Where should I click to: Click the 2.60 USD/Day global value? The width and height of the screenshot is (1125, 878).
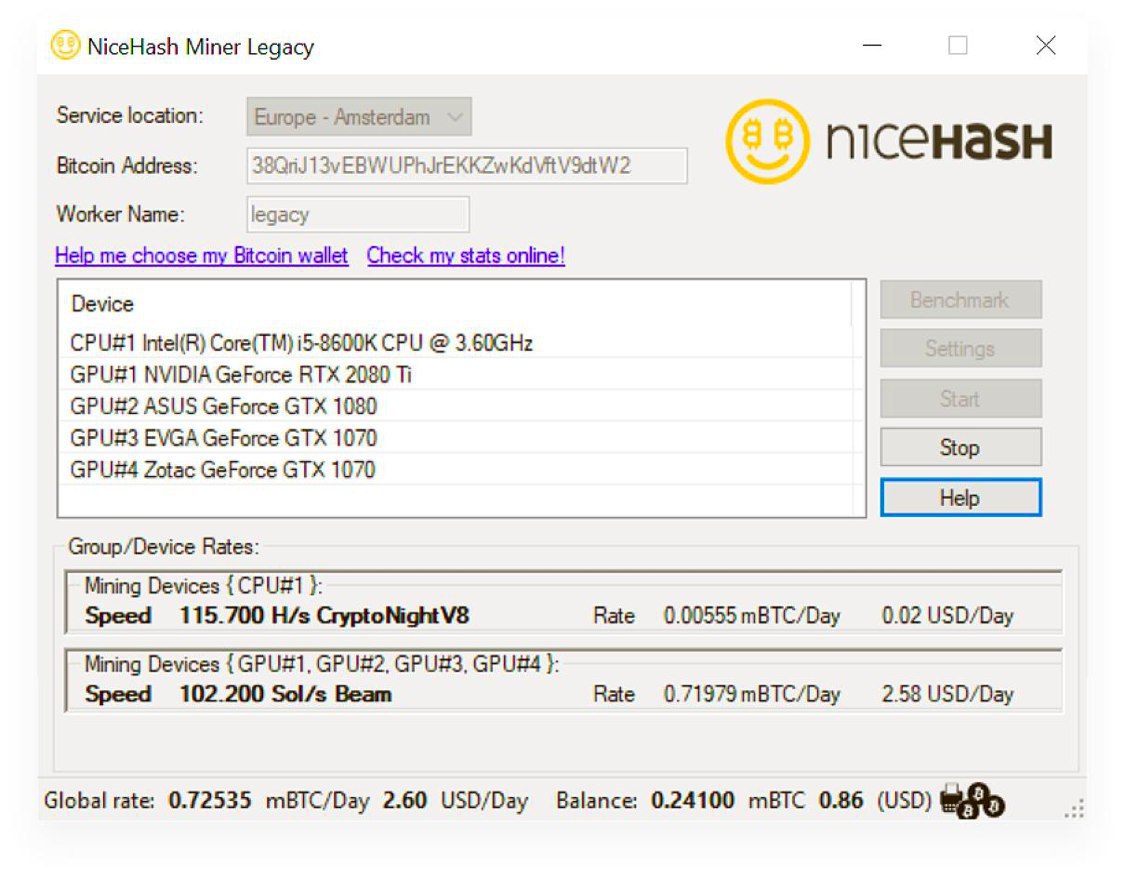pyautogui.click(x=405, y=800)
